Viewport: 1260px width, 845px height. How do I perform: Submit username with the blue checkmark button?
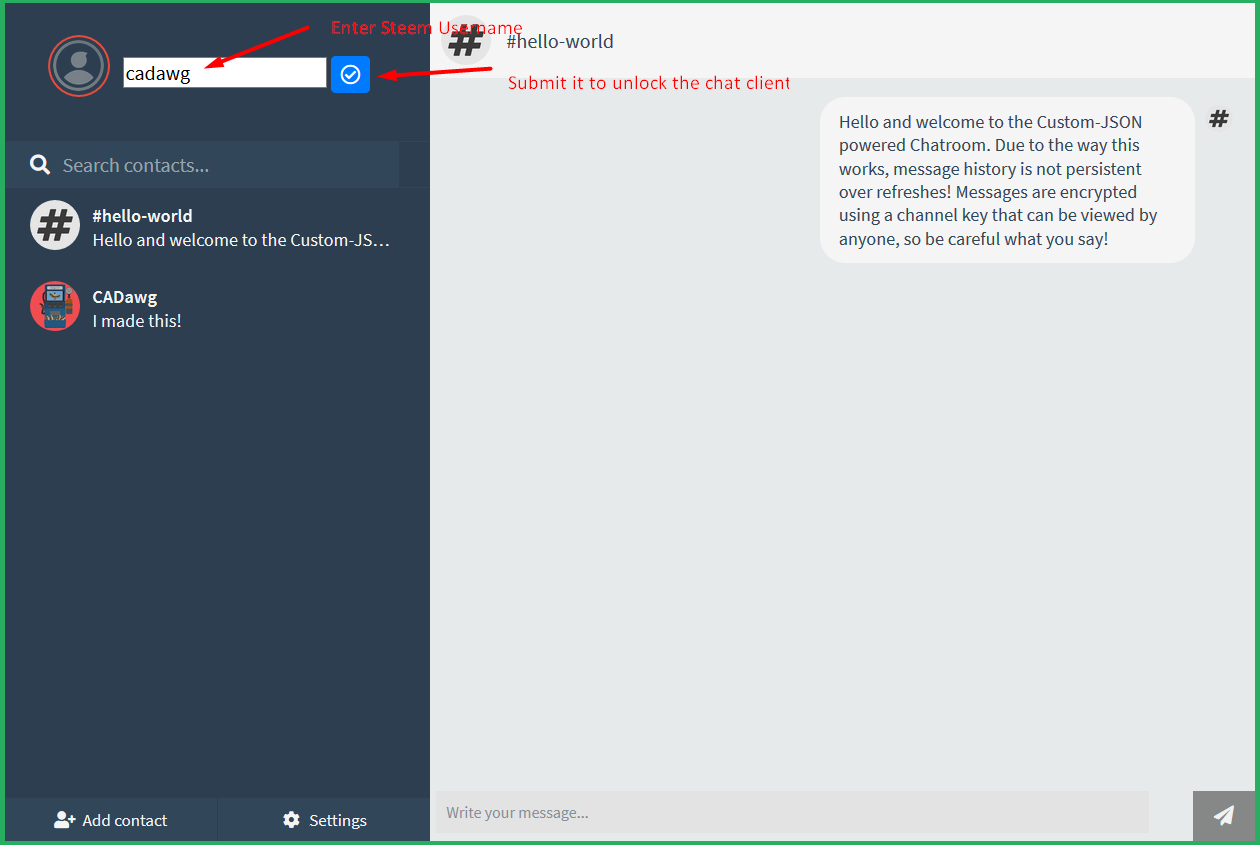click(x=350, y=74)
